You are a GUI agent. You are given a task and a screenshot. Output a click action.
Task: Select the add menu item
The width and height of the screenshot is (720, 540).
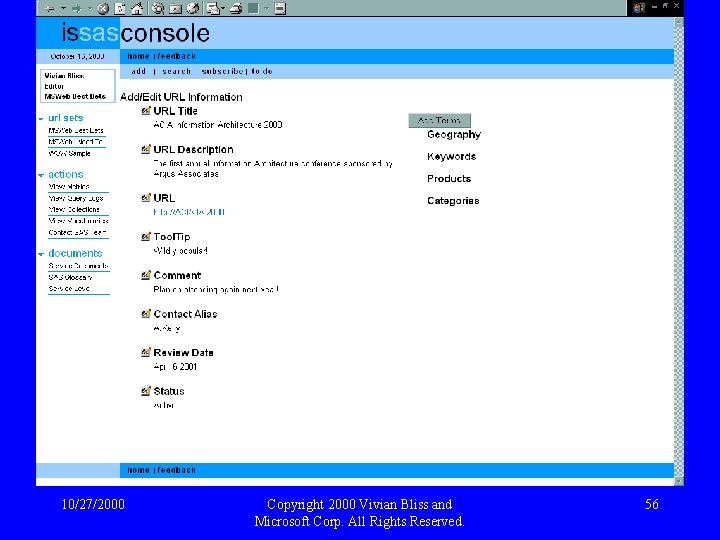click(138, 71)
